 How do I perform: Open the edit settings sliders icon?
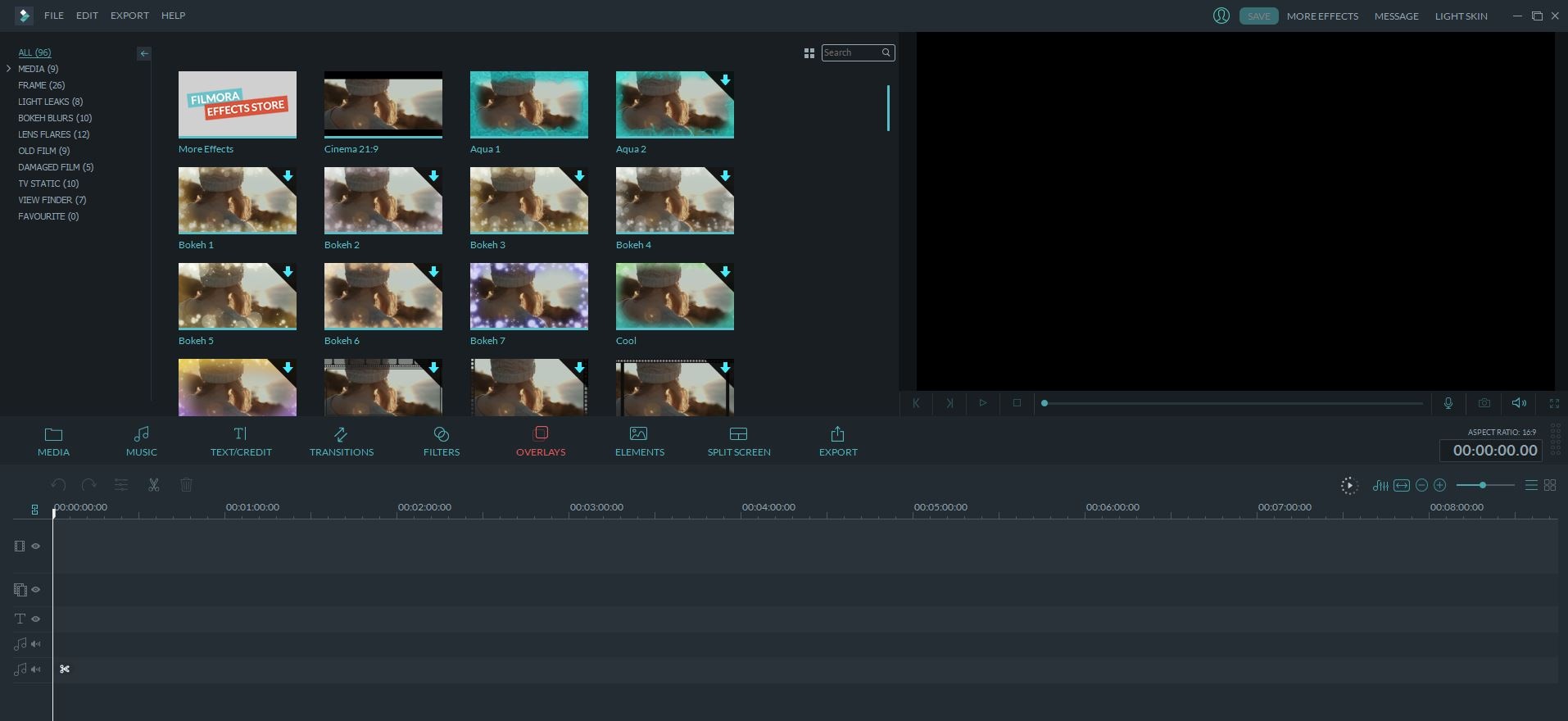(121, 485)
